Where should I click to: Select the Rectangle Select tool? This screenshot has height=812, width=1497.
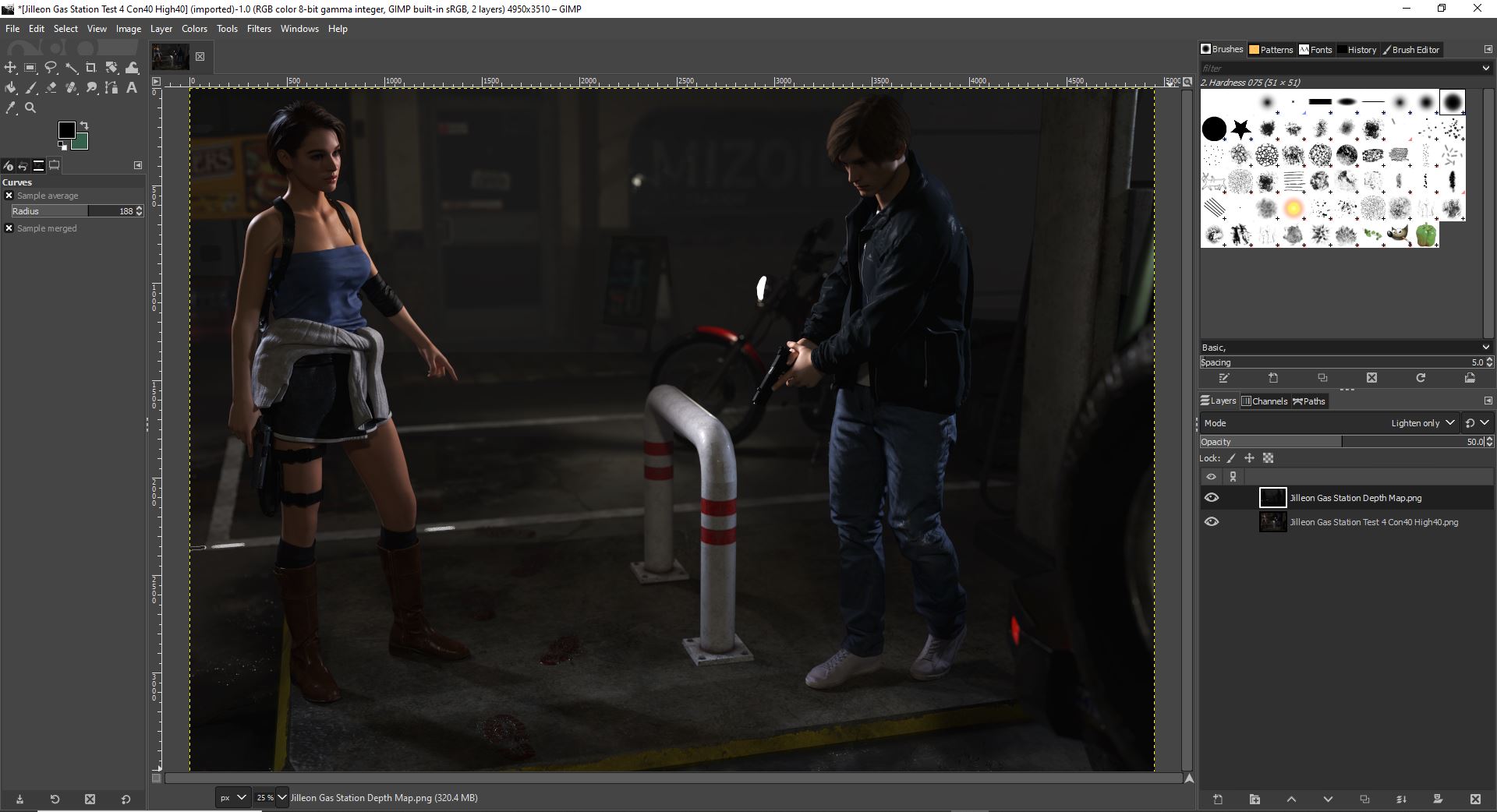pyautogui.click(x=30, y=68)
